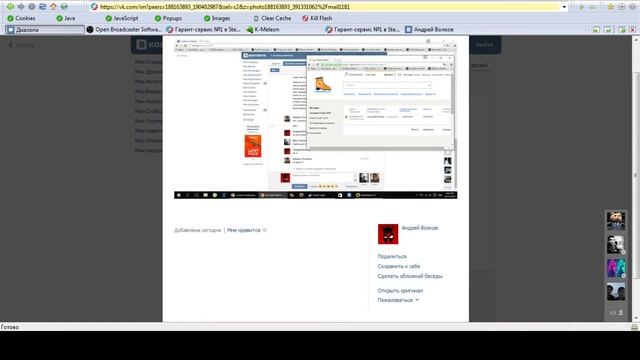Click Поделиться link
640x360 pixels.
pos(392,256)
